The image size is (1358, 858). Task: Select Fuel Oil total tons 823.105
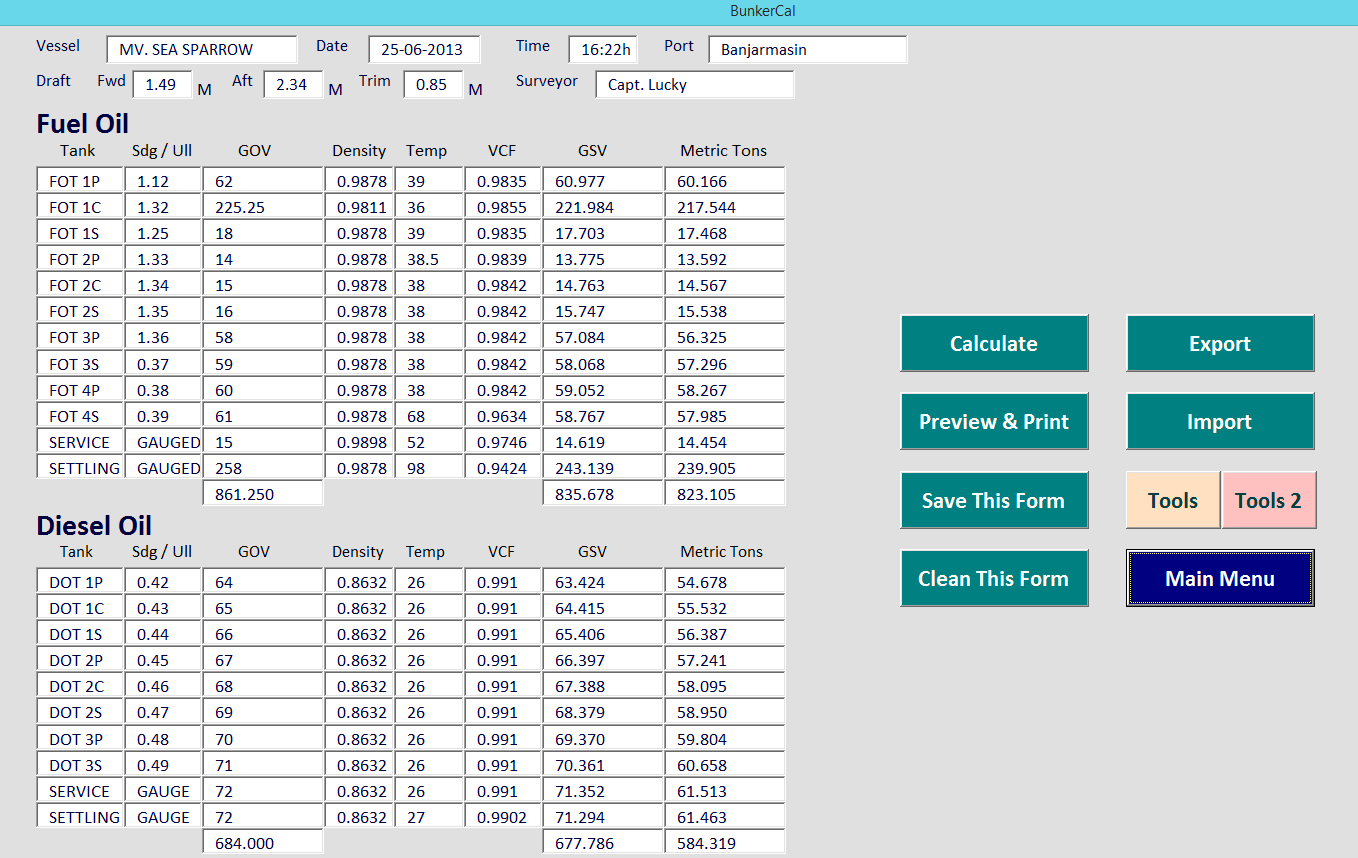tap(725, 494)
